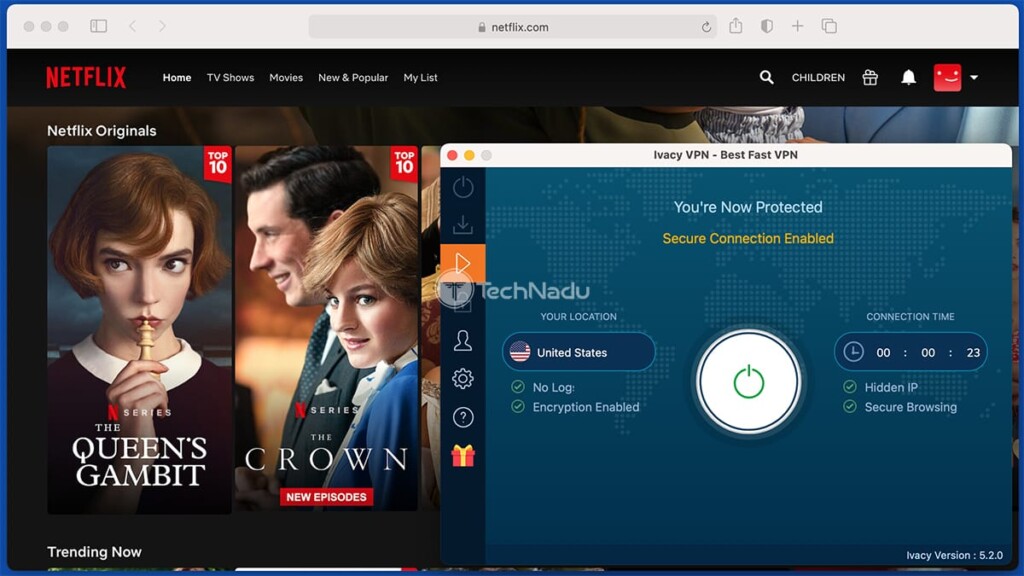Go back in Safari
The height and width of the screenshot is (576, 1024).
133,26
